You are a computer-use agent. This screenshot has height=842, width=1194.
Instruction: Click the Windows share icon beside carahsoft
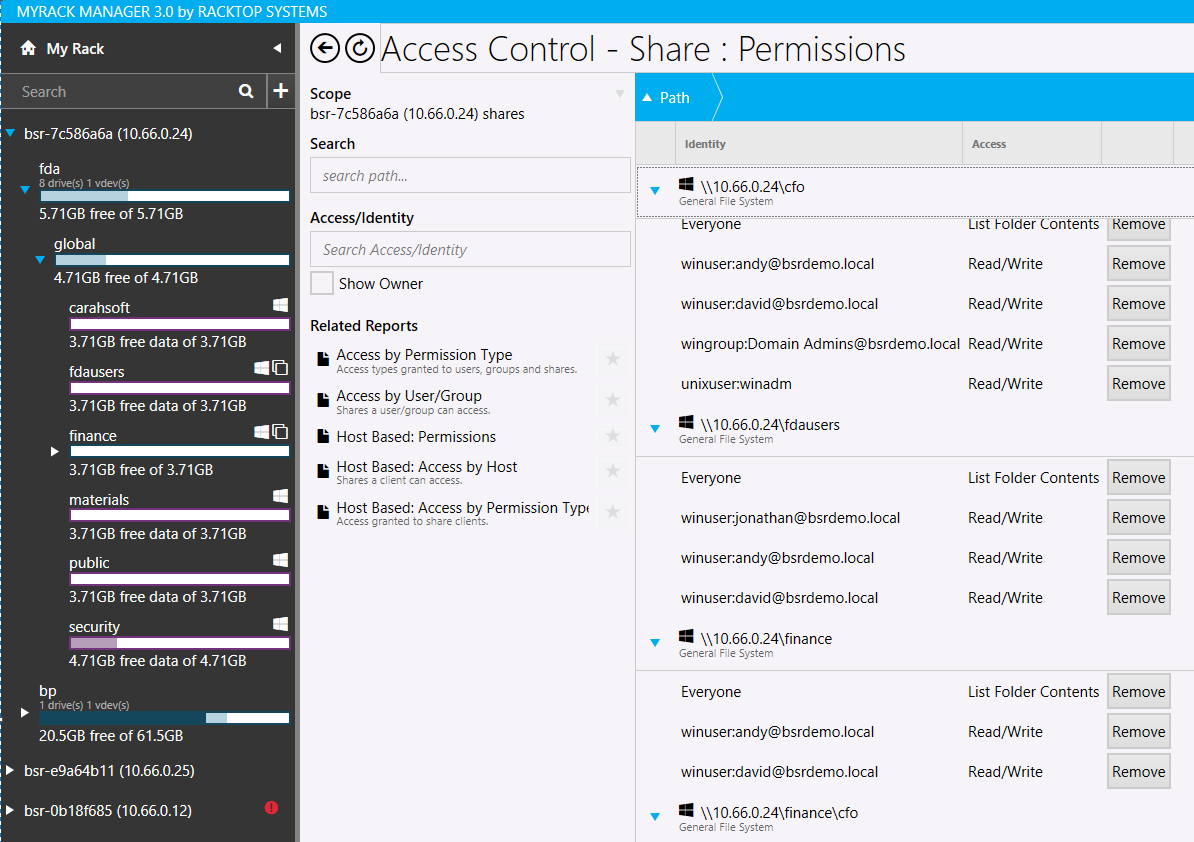(x=280, y=305)
